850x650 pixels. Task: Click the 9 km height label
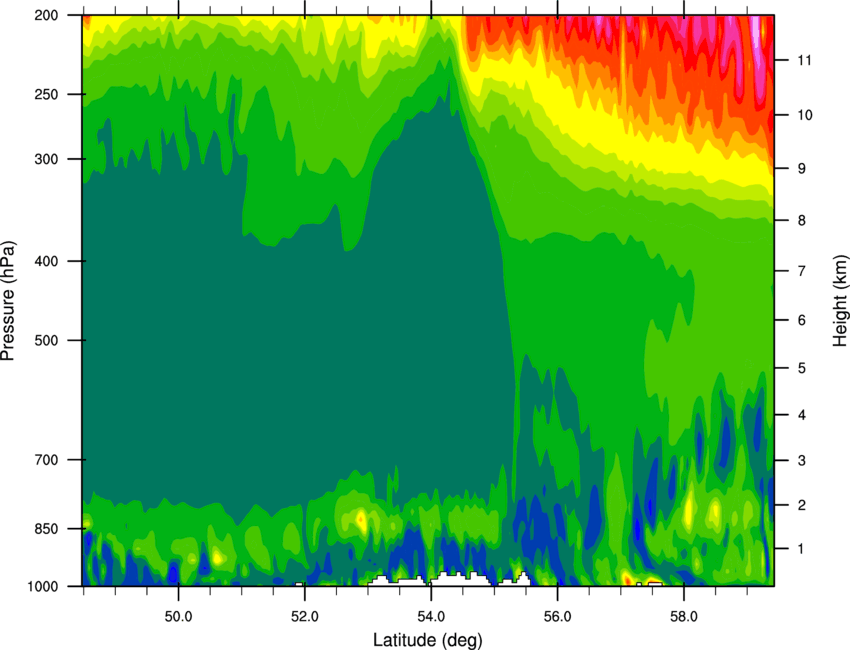point(802,169)
